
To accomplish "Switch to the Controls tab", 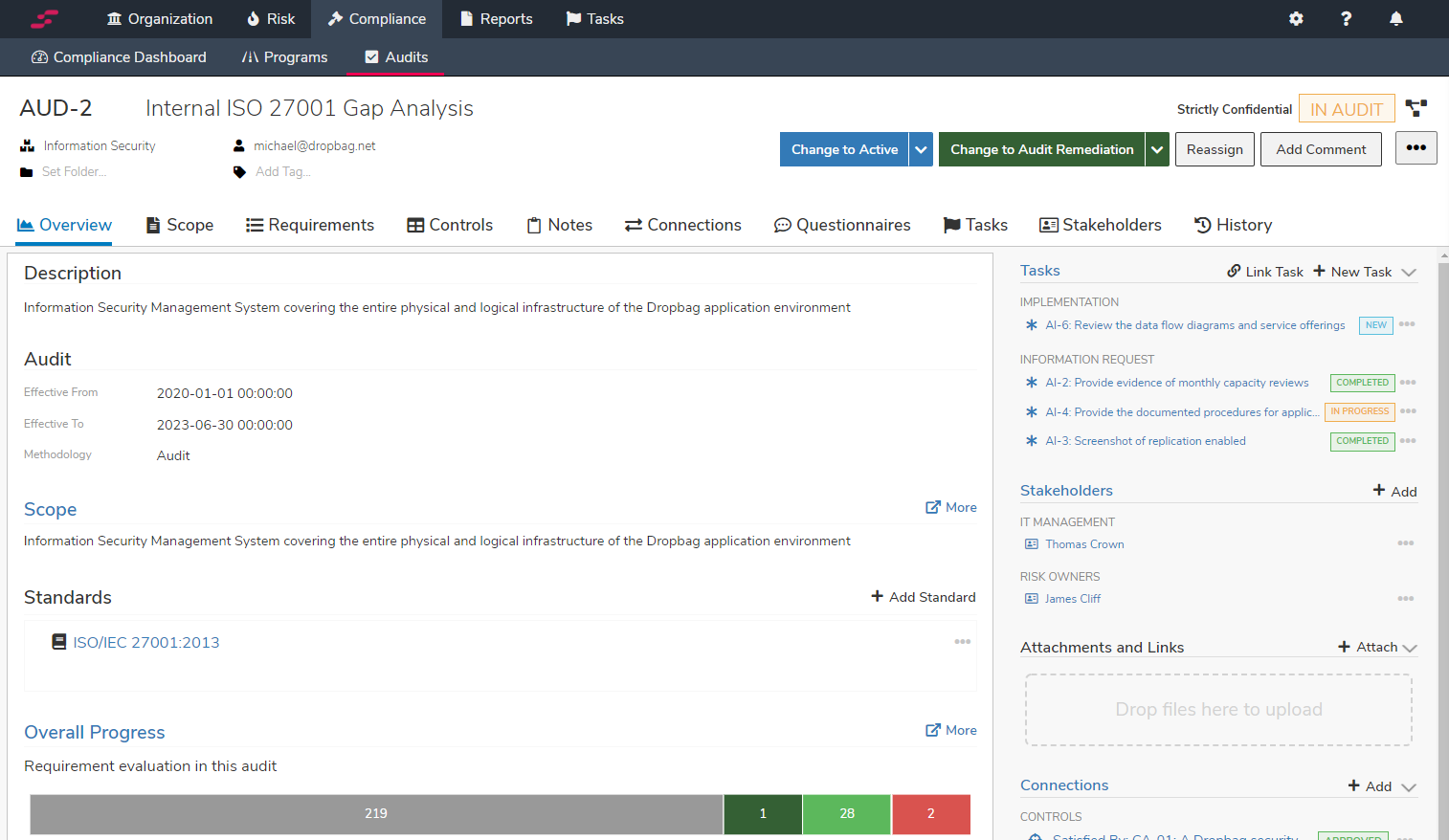I will [450, 225].
